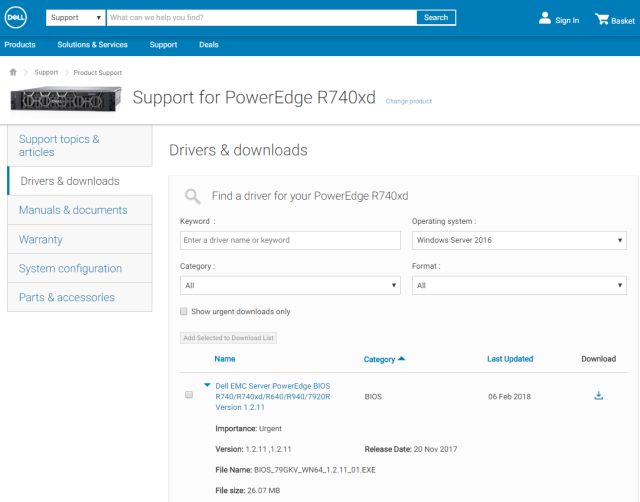This screenshot has width=640, height=502.
Task: Click the Change product link
Action: pos(409,101)
